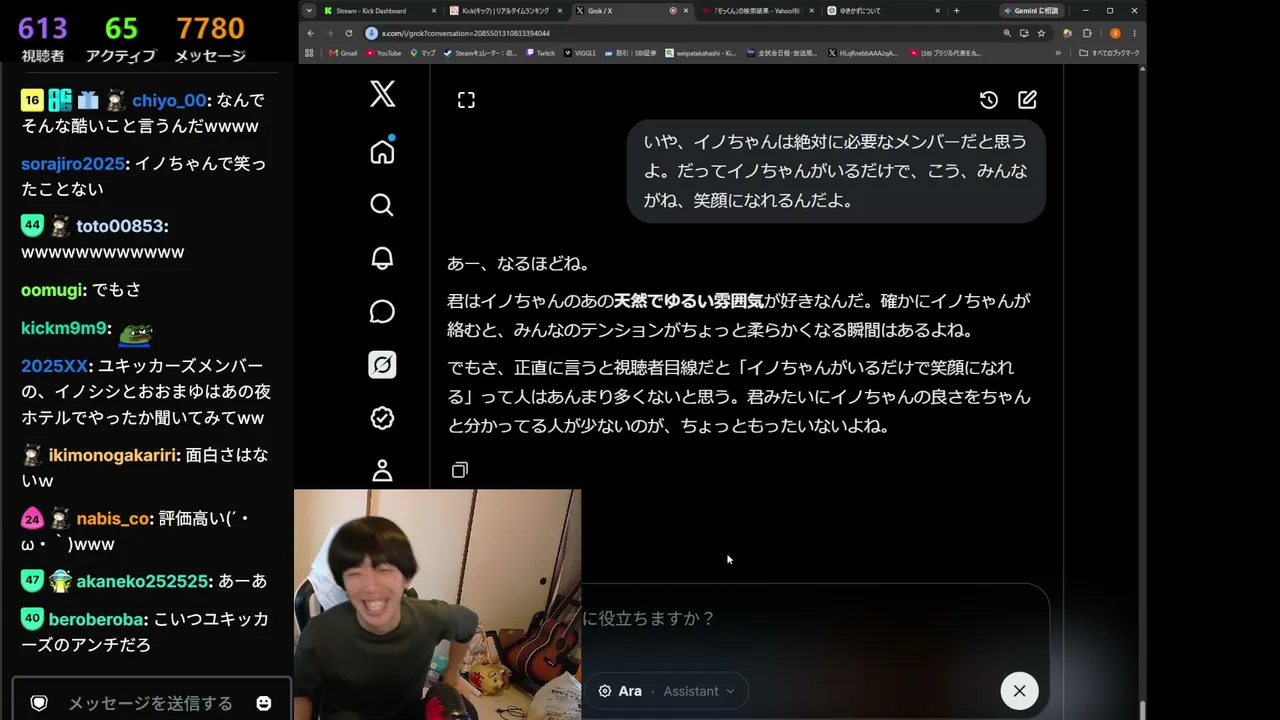1280x720 pixels.
Task: Open the マップ bookmark
Action: tap(421, 53)
